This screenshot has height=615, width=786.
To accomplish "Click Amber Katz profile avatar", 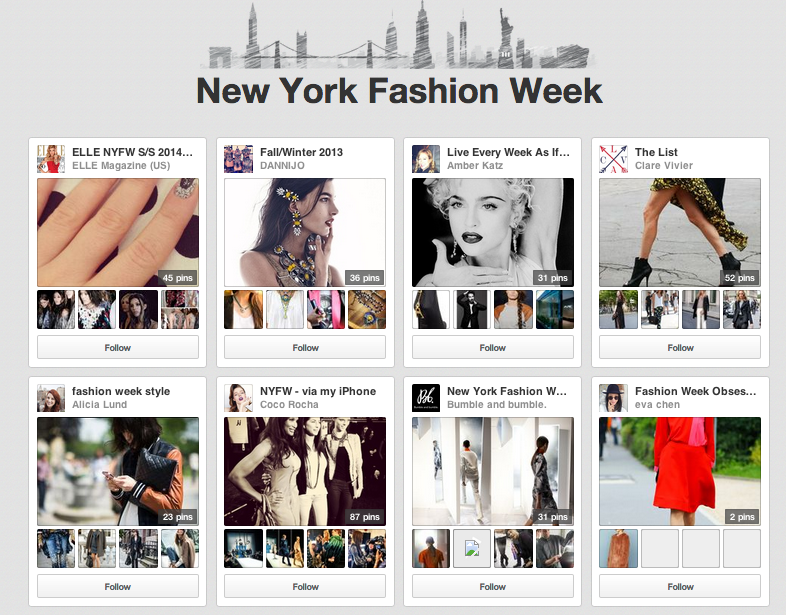I will [426, 159].
